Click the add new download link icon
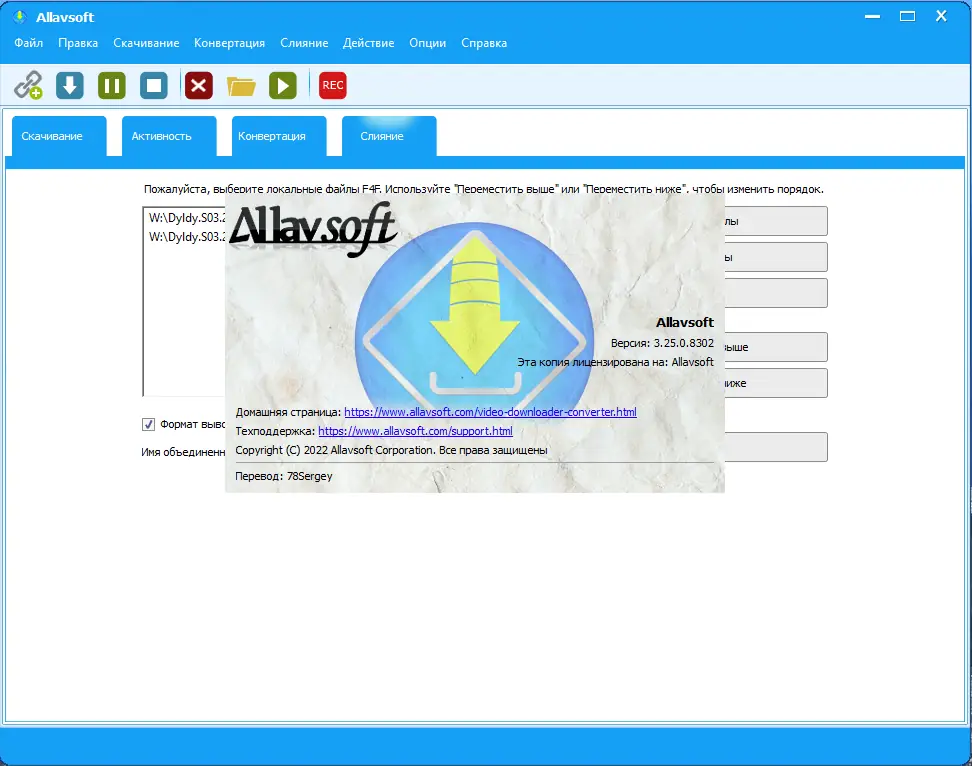This screenshot has width=972, height=766. 28,85
